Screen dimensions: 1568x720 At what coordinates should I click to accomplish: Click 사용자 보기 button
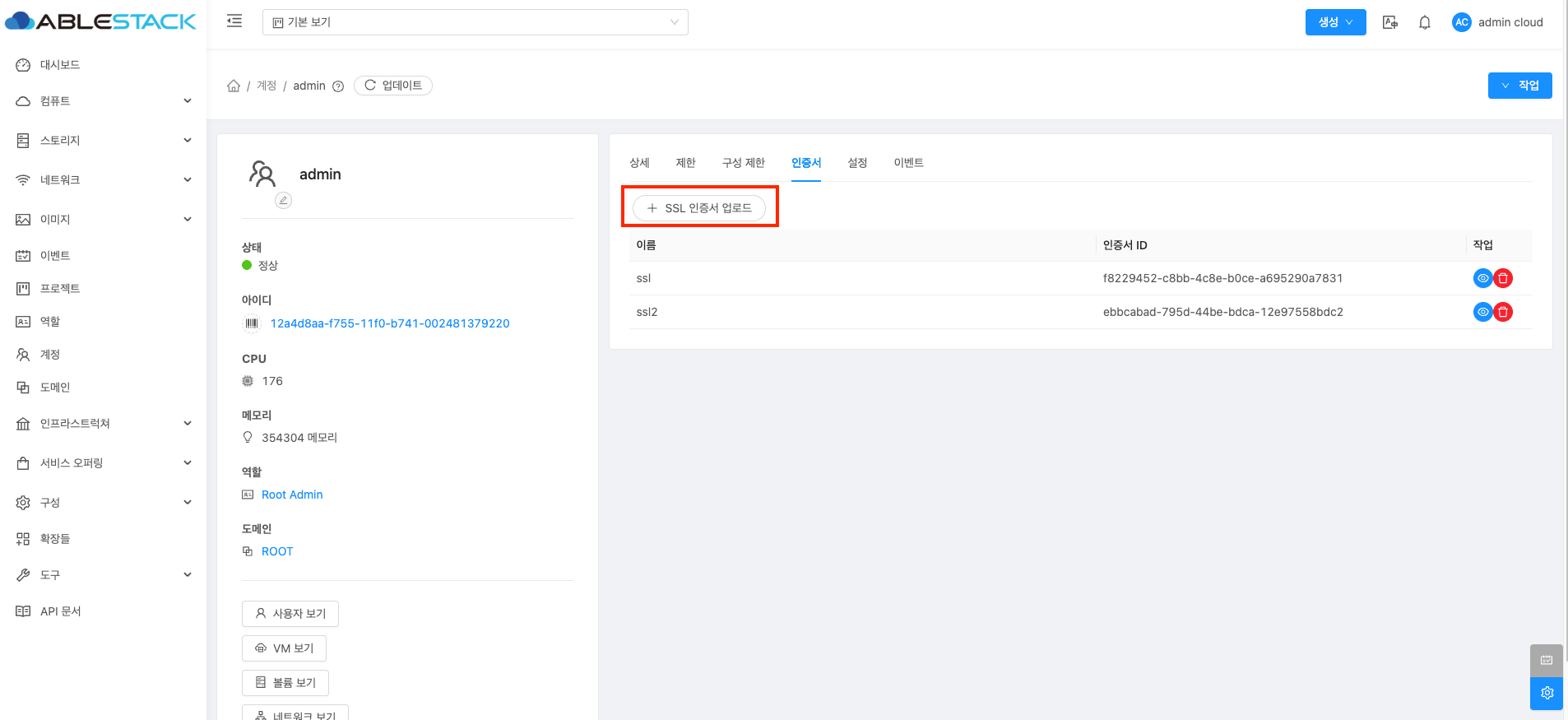(290, 614)
